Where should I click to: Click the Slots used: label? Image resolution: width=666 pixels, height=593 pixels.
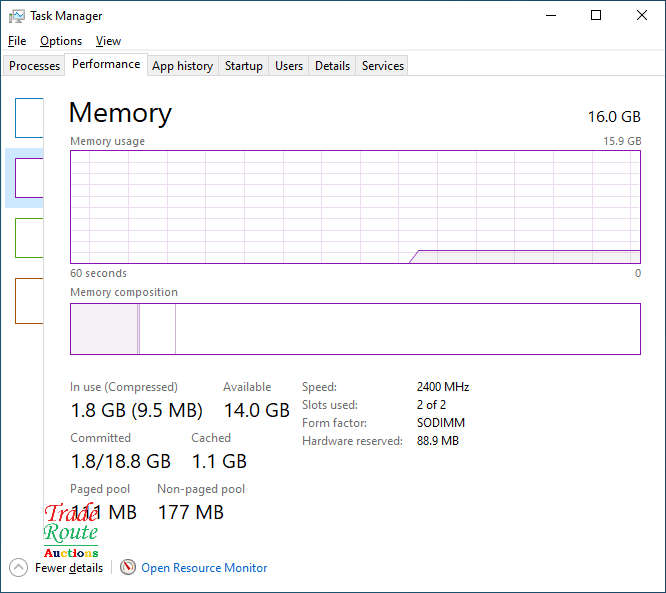[330, 405]
